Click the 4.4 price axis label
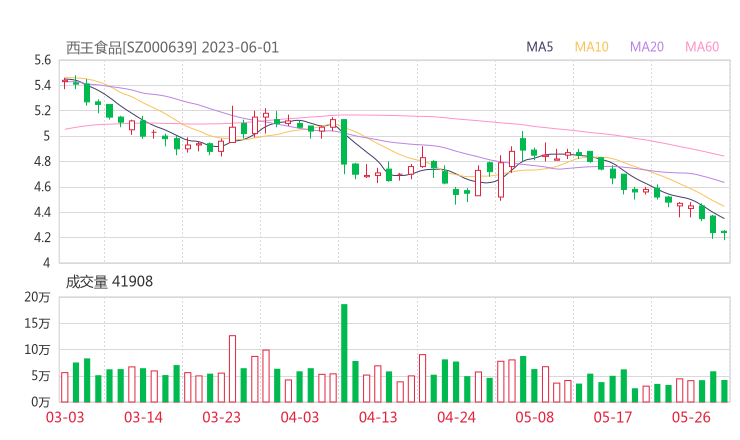The width and height of the screenshot is (740, 440). click(42, 212)
